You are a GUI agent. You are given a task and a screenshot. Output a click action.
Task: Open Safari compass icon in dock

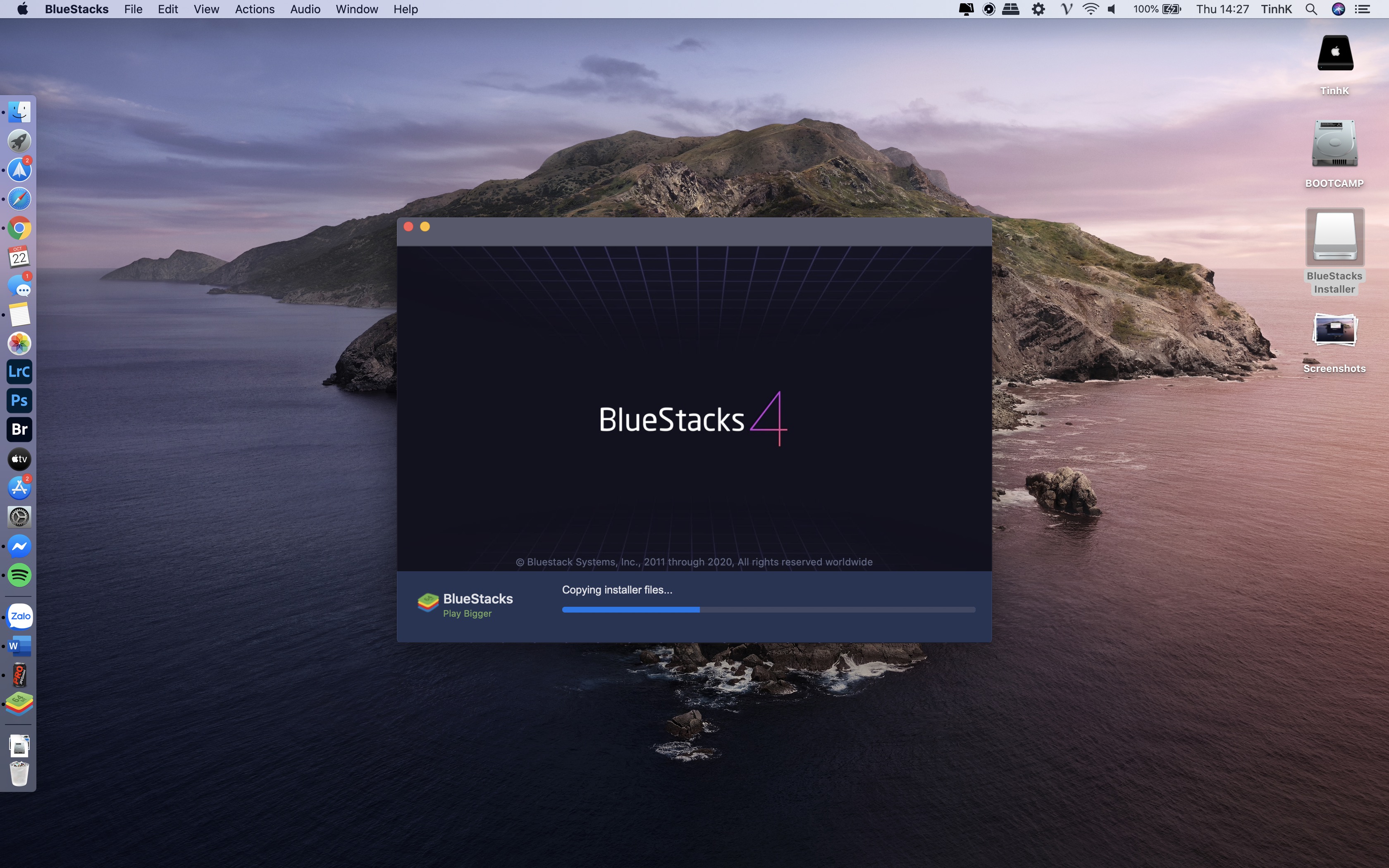pos(19,199)
